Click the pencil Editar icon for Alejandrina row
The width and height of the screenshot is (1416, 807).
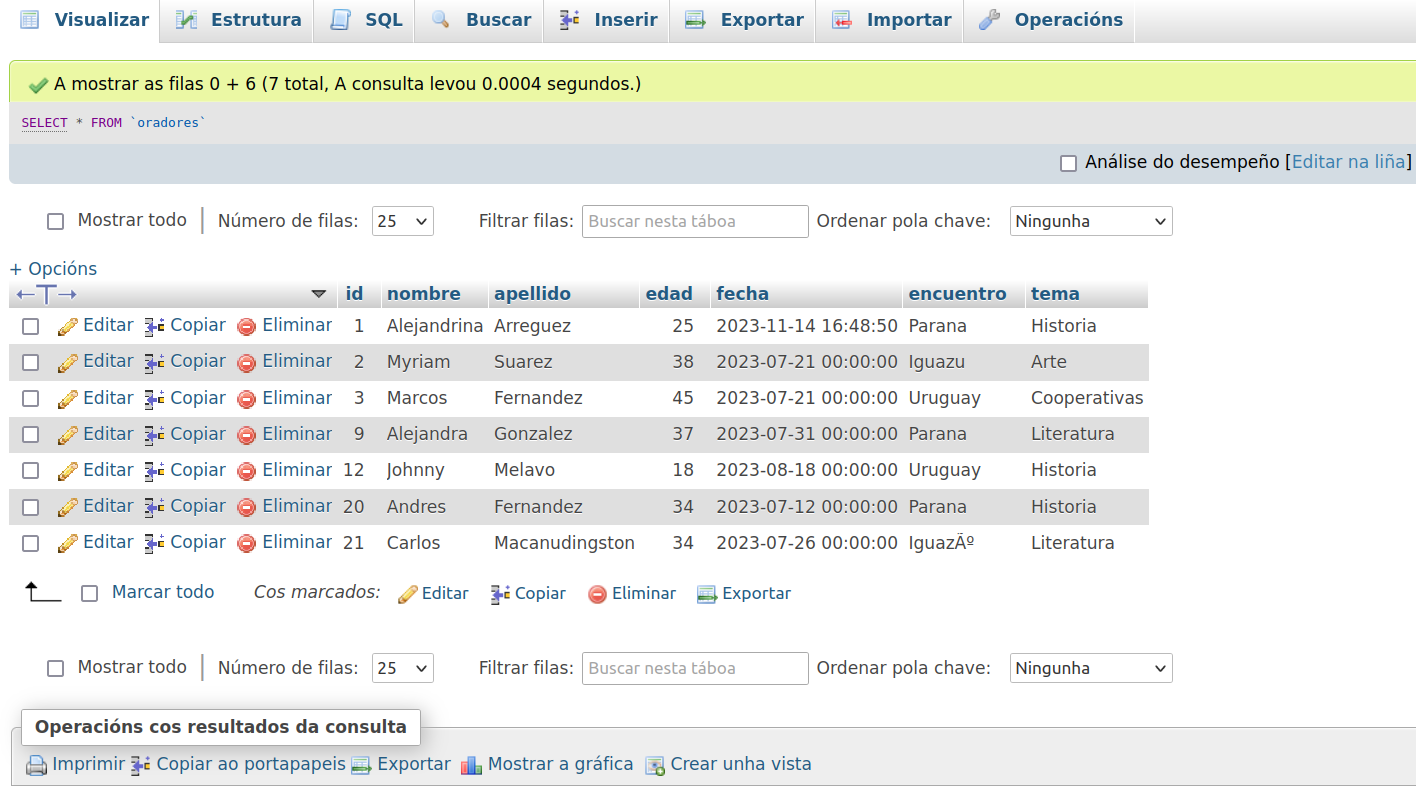pos(68,326)
